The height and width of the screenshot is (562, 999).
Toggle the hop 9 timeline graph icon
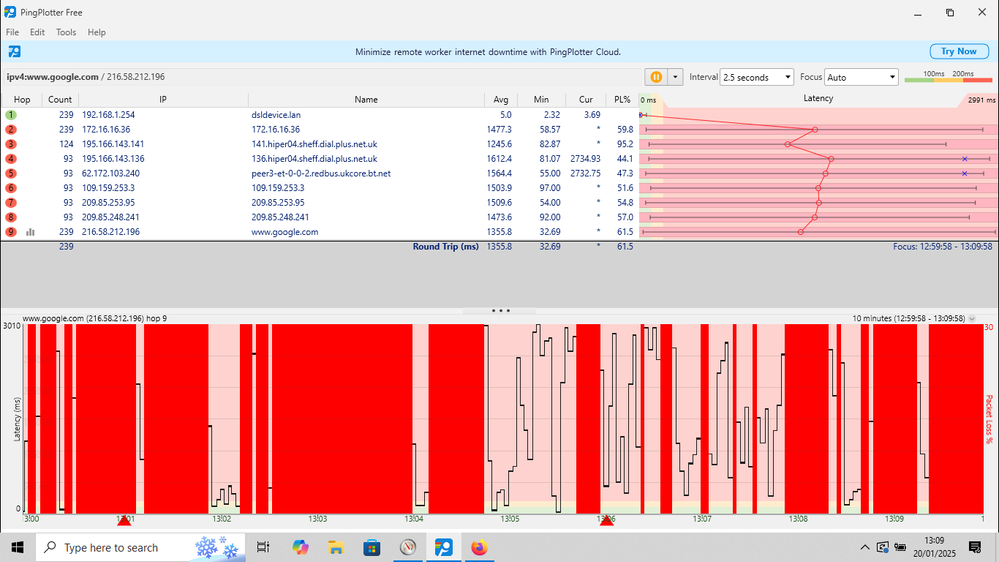tap(30, 232)
